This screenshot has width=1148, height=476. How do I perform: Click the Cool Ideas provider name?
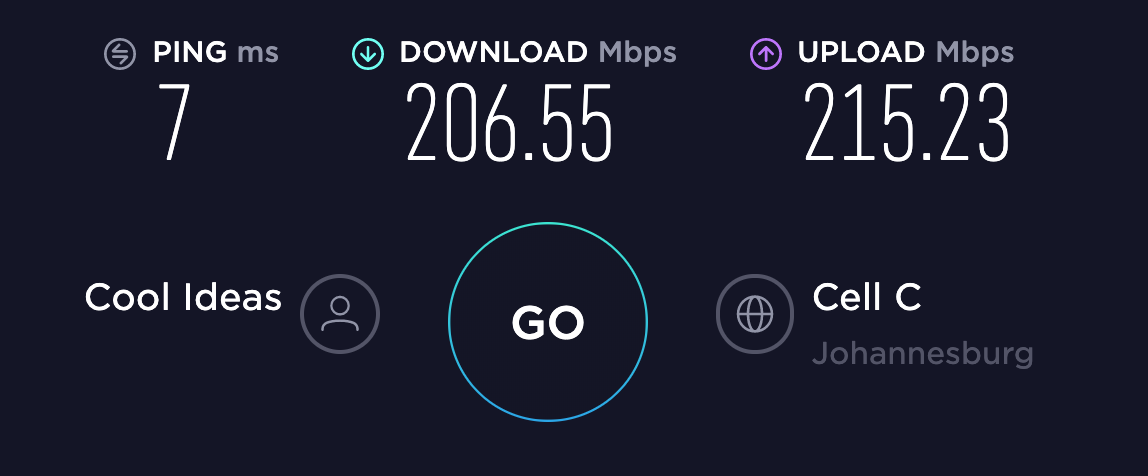tap(183, 297)
